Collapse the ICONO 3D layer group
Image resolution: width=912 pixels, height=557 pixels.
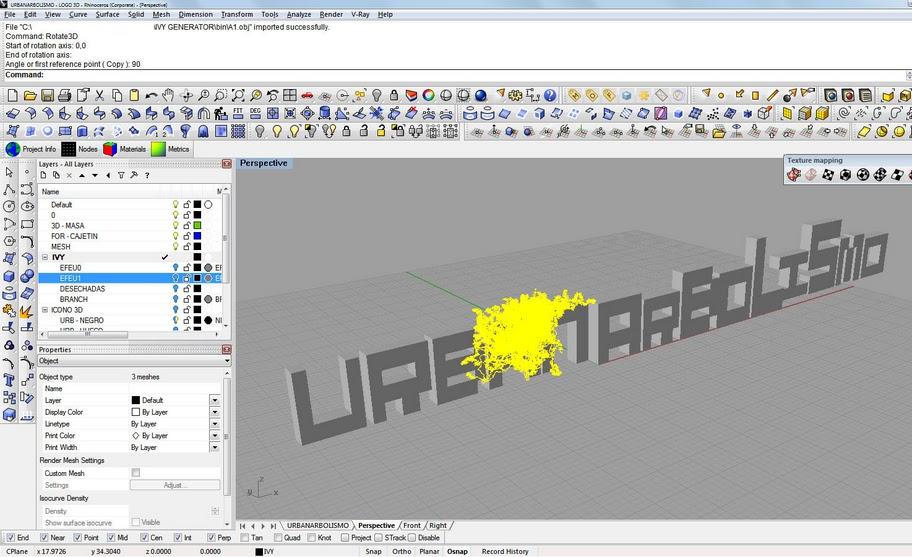point(45,310)
